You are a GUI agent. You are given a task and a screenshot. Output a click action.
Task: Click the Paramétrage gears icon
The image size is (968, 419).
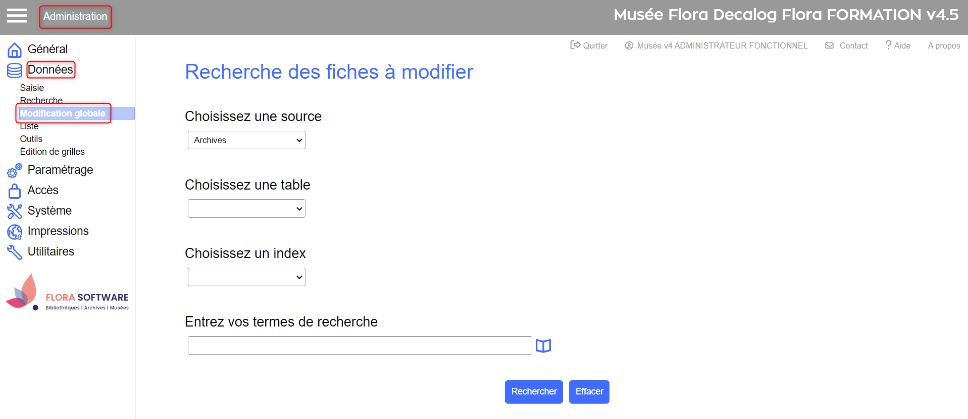(x=14, y=171)
